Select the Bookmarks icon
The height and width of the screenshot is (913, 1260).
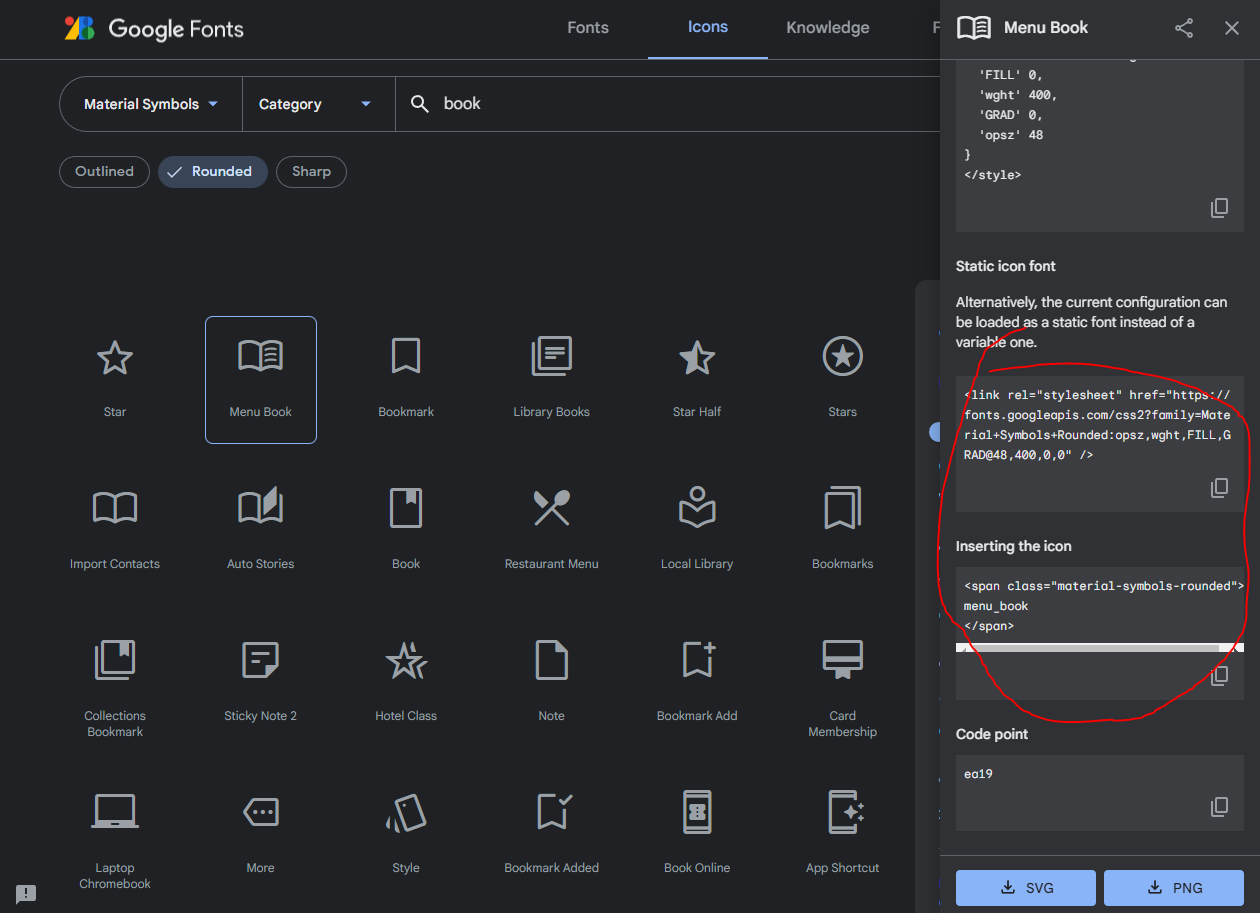tap(843, 508)
